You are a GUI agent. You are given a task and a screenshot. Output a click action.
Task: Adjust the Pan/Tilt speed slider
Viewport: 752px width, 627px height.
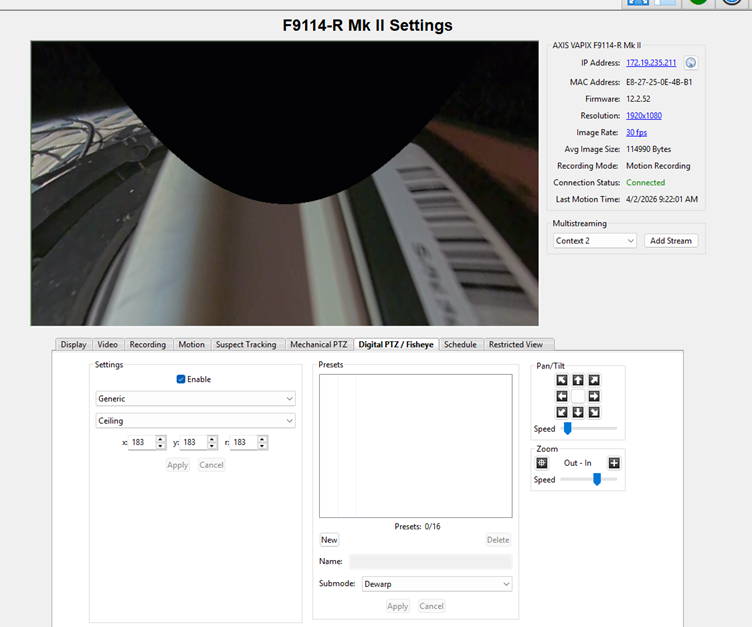click(x=567, y=429)
